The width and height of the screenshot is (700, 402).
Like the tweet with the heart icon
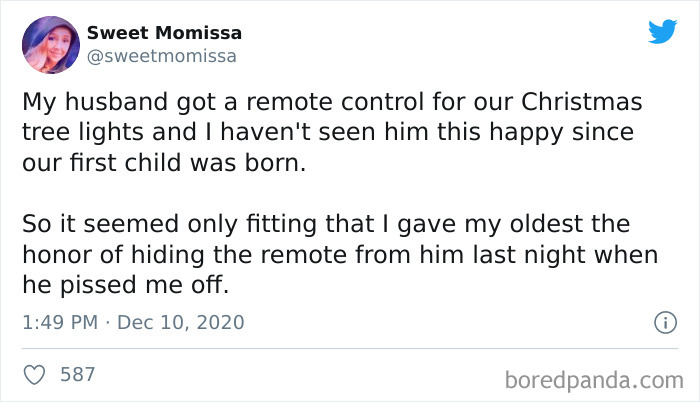[x=34, y=375]
